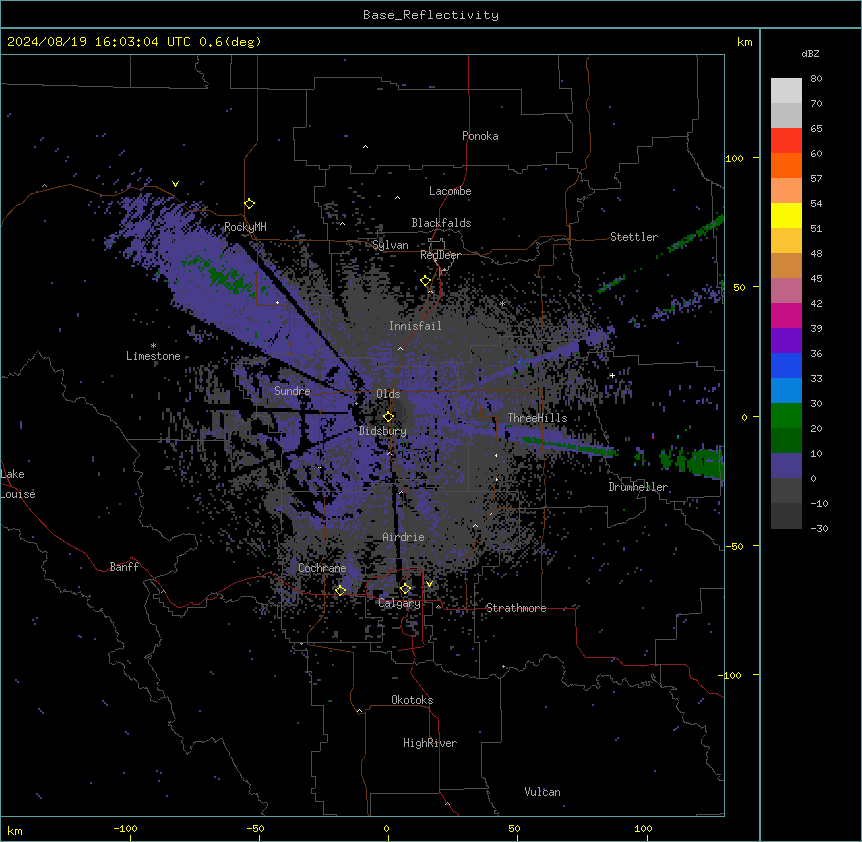Click the Banff label
This screenshot has width=862, height=842.
pyautogui.click(x=124, y=567)
